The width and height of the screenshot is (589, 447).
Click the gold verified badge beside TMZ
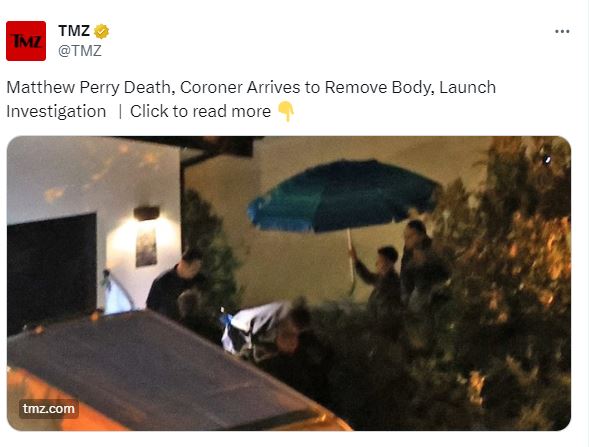coord(101,31)
